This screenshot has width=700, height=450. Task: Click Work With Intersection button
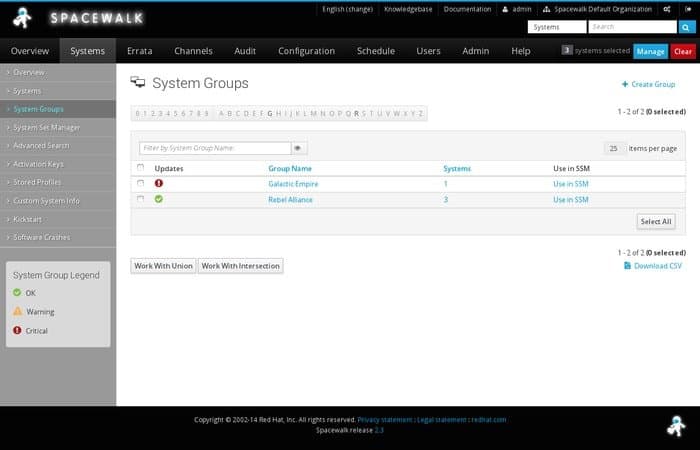point(240,266)
